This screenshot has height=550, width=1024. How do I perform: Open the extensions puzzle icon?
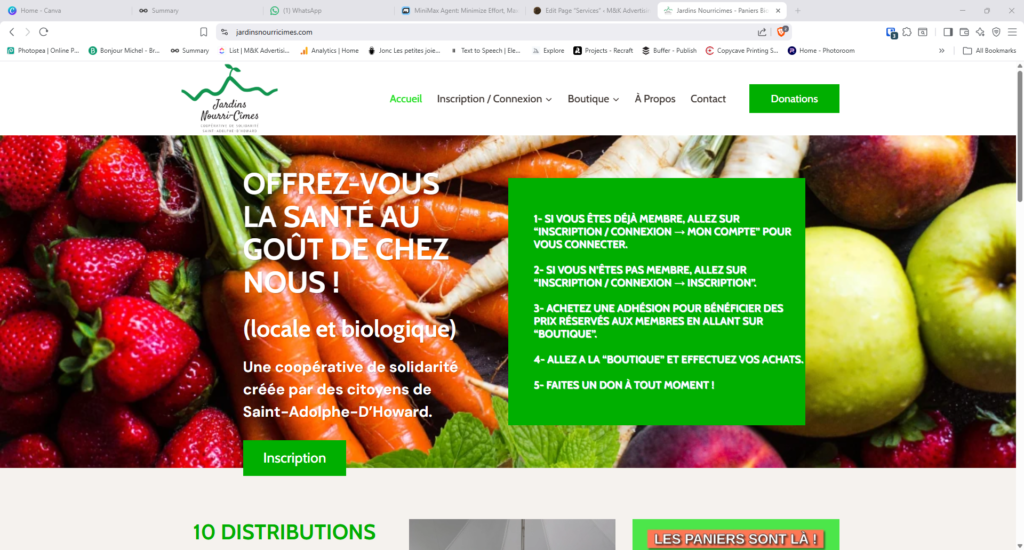907,32
